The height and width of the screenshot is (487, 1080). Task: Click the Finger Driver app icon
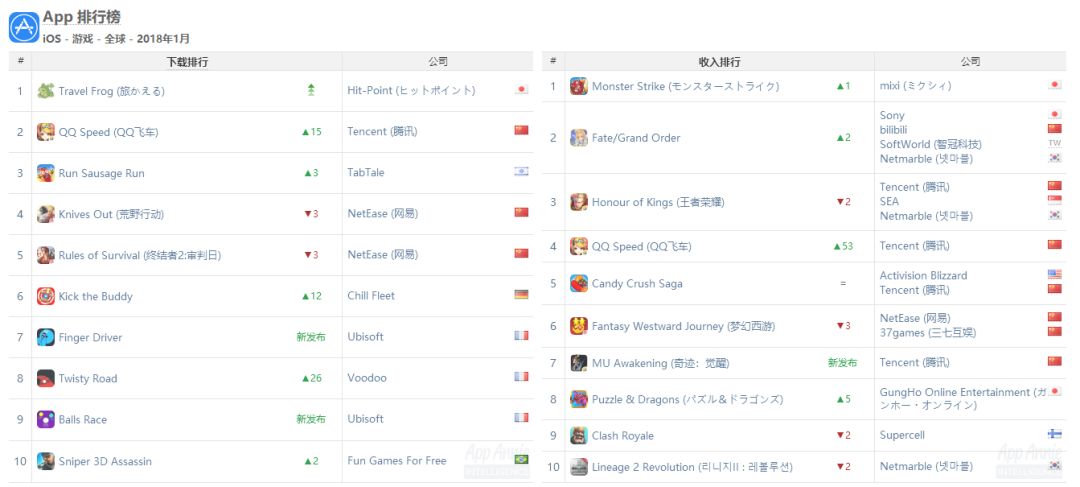pos(46,337)
